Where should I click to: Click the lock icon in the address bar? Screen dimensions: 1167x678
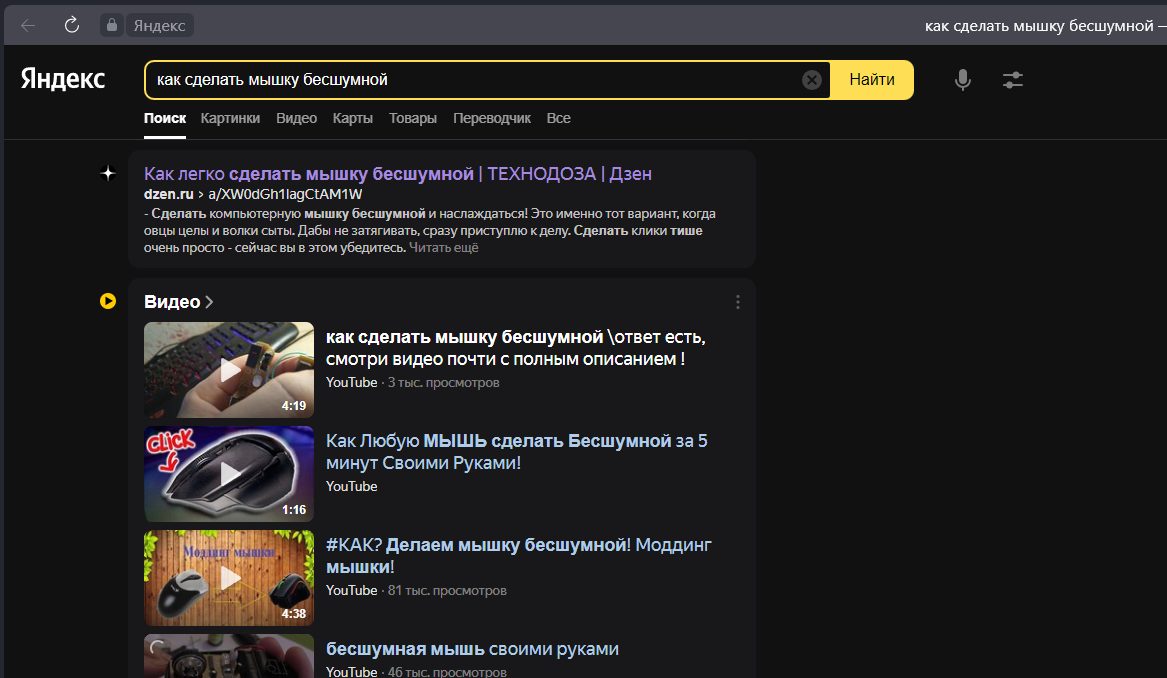[112, 25]
